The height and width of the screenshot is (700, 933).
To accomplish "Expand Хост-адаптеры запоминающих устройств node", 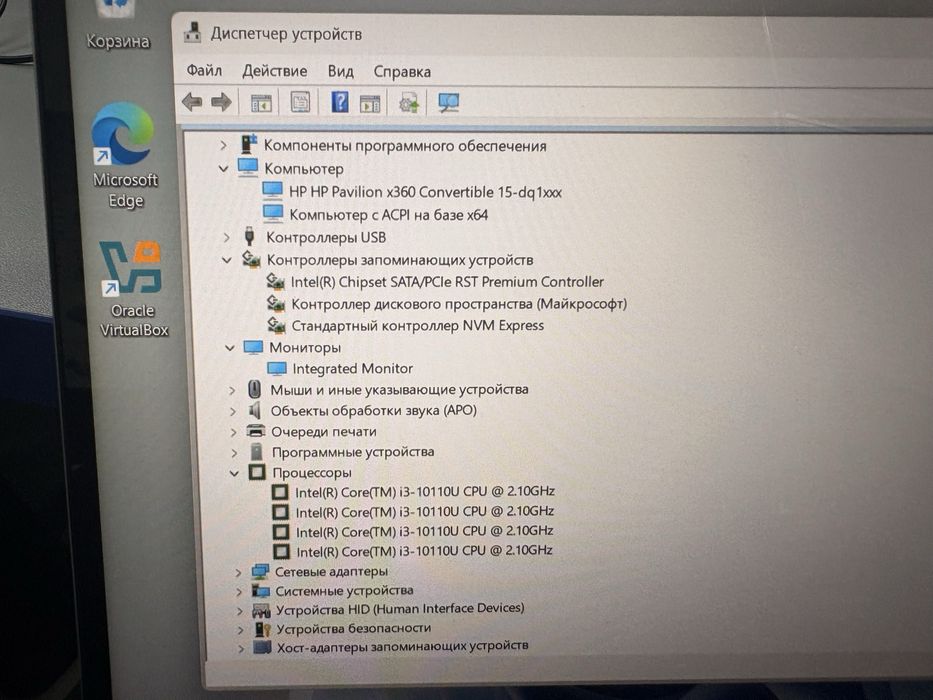I will tap(241, 648).
